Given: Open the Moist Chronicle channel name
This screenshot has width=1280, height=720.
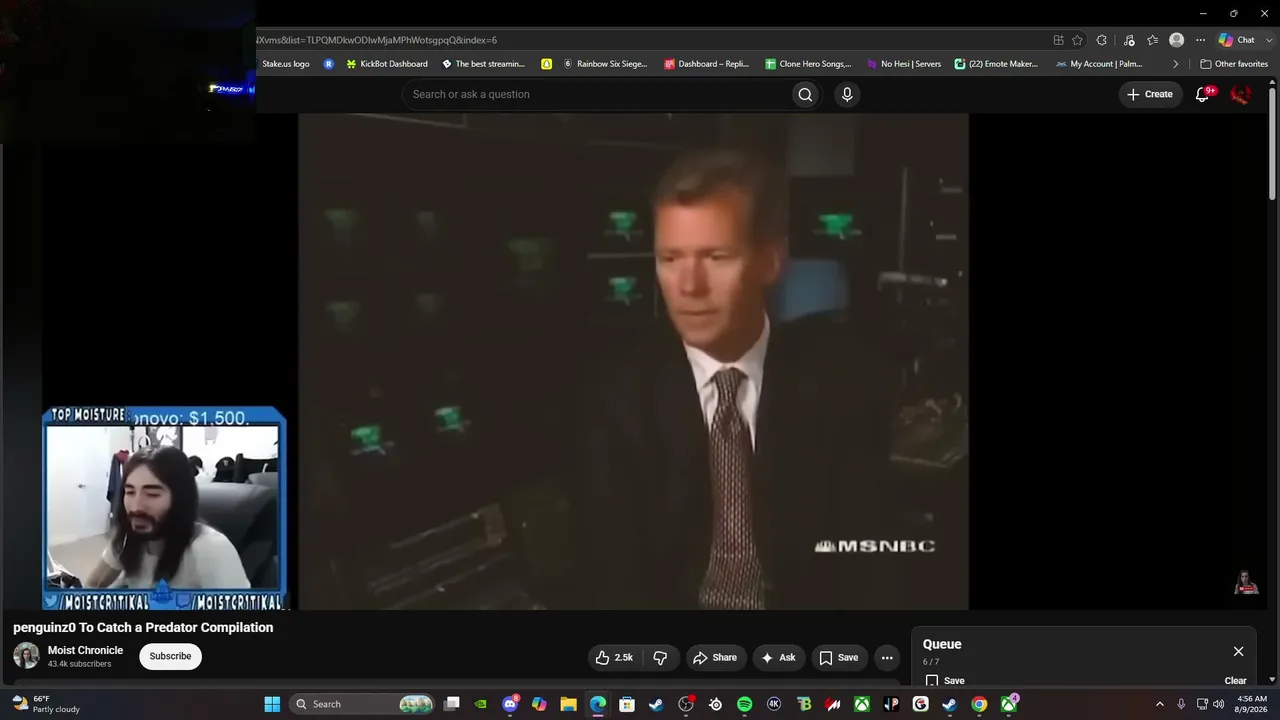Looking at the screenshot, I should pos(85,650).
